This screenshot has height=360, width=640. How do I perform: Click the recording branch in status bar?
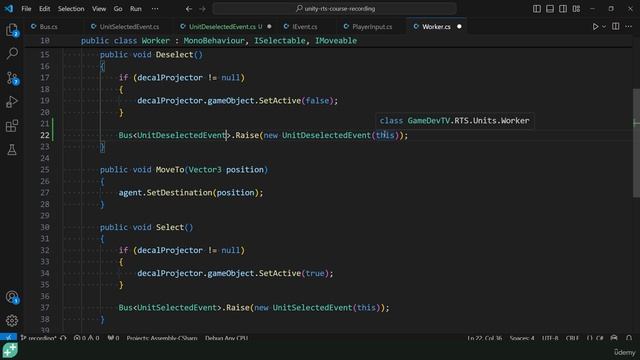(x=38, y=338)
